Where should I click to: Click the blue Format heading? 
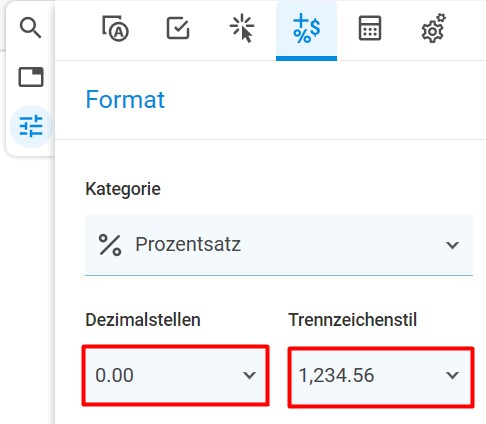click(125, 100)
